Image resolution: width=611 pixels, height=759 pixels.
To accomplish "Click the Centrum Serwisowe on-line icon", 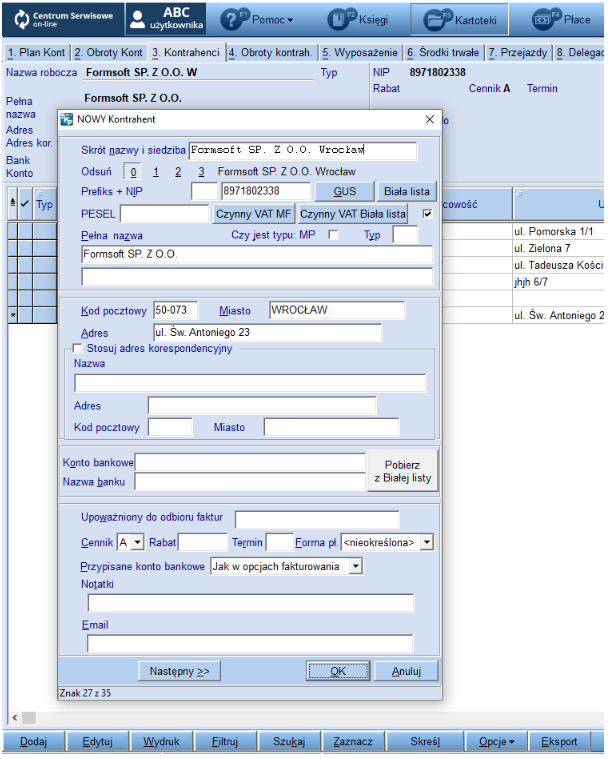I will [22, 19].
